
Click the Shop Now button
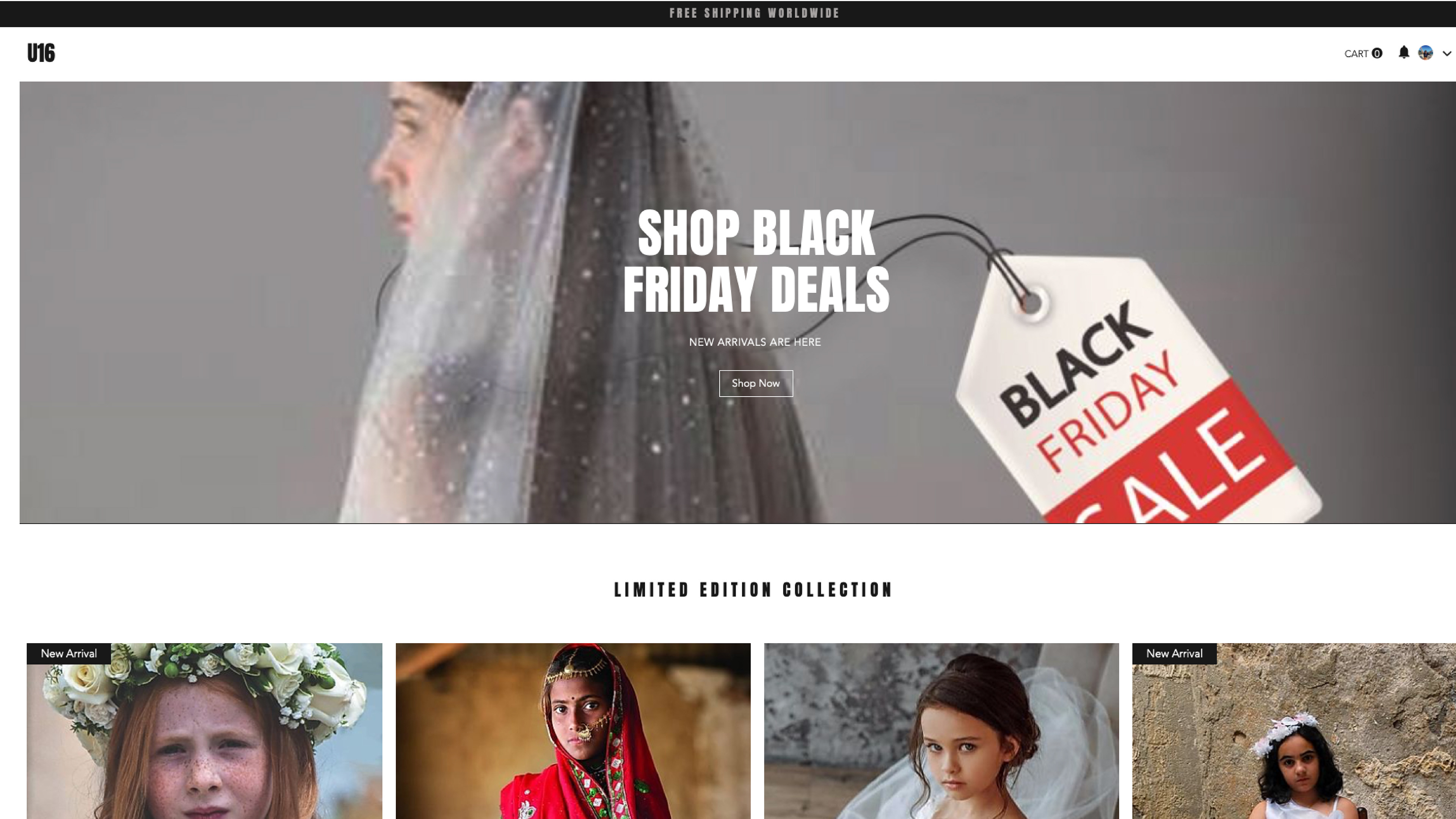756,383
